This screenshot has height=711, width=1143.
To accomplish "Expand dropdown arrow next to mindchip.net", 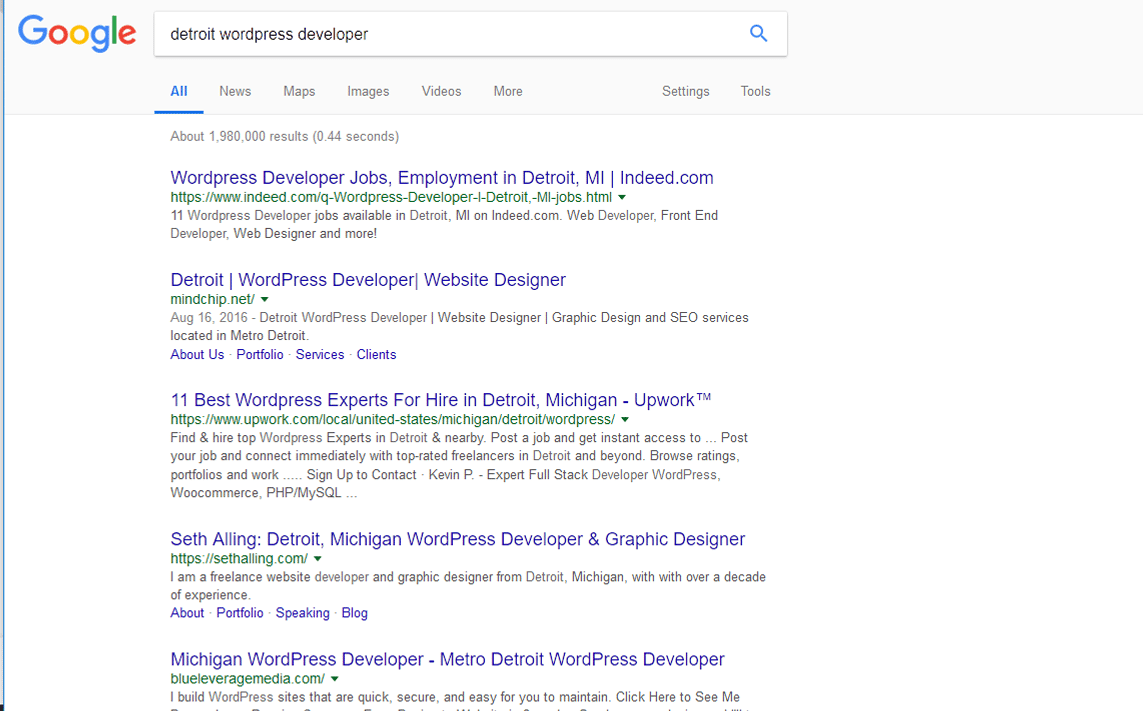I will 265,300.
